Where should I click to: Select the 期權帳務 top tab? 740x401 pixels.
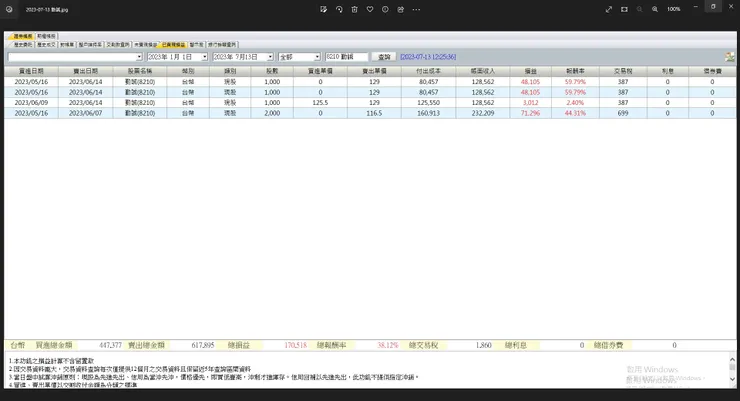(46, 36)
